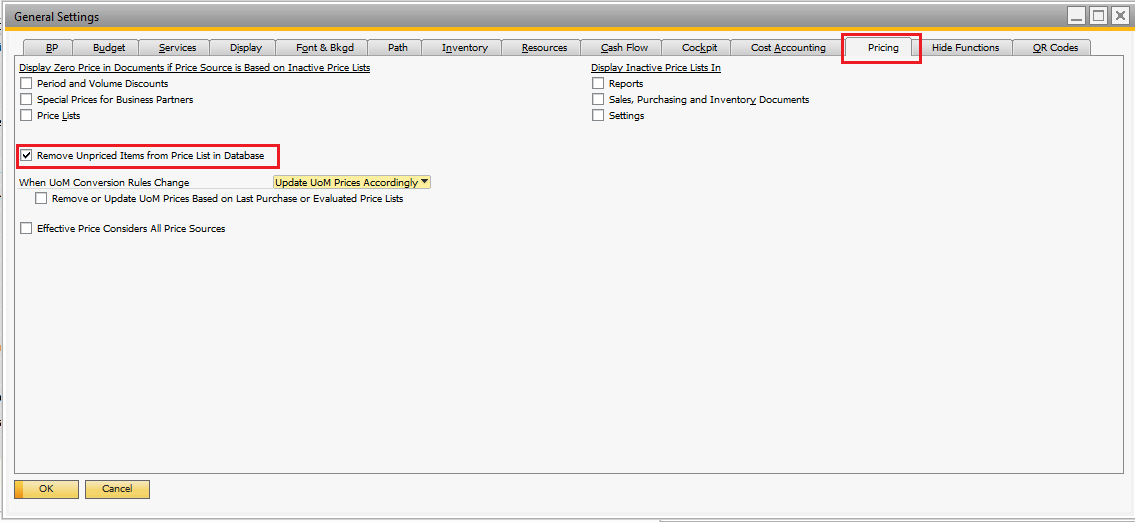Tick Sales, Purchasing and Inventory Documents
1135x522 pixels.
click(599, 100)
